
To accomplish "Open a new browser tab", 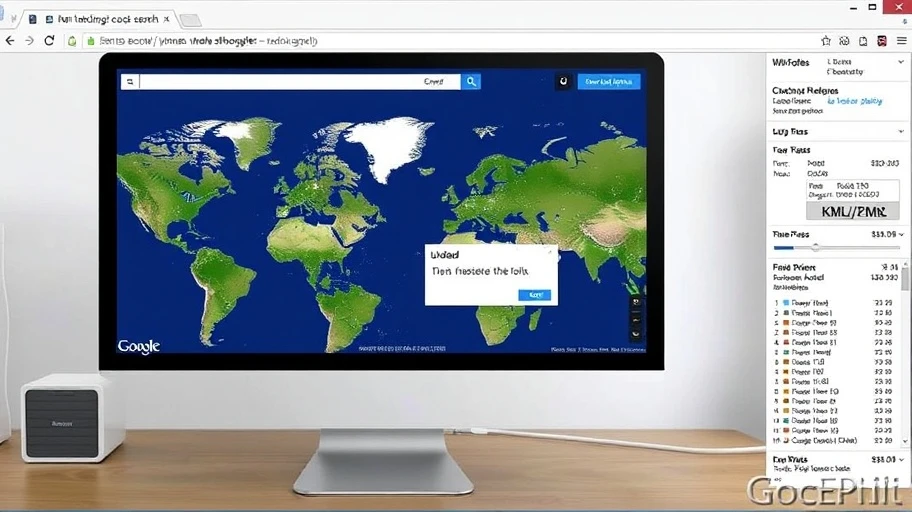I will click(189, 20).
